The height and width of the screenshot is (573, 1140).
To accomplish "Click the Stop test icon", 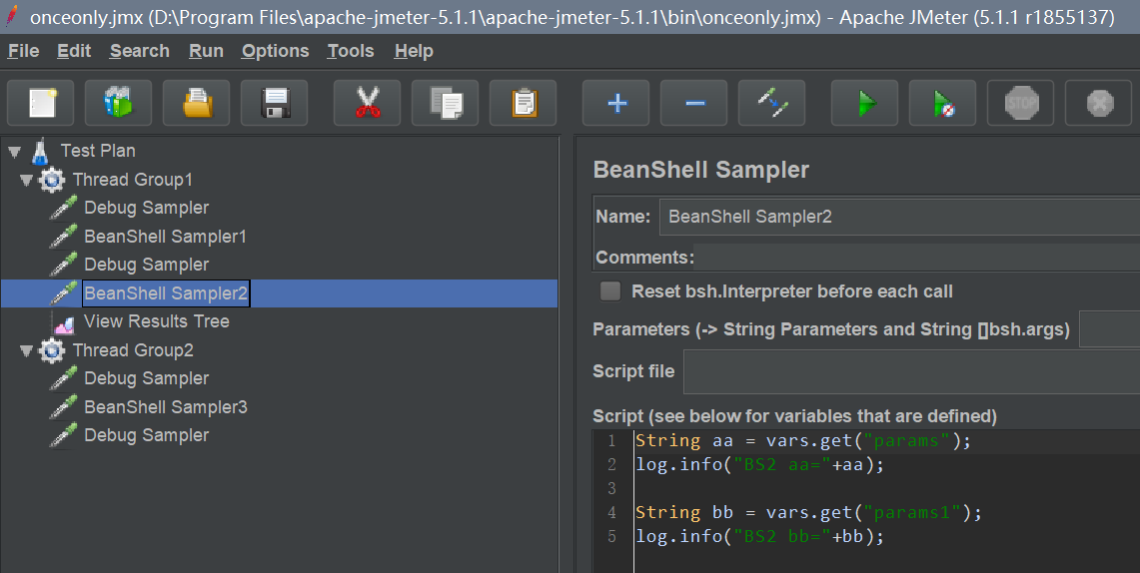I will (1021, 103).
